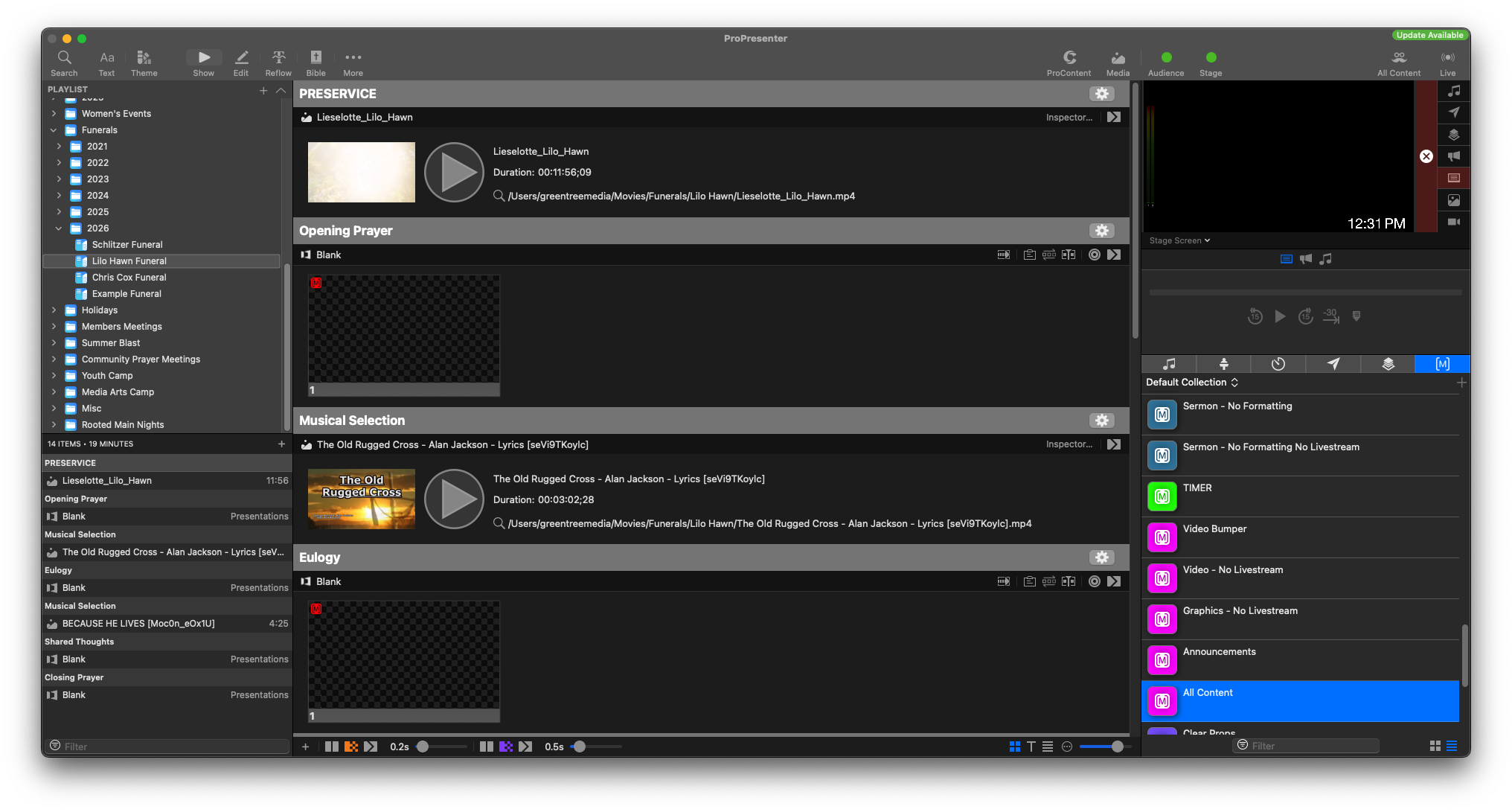
Task: Open the Theme picker
Action: 144,63
